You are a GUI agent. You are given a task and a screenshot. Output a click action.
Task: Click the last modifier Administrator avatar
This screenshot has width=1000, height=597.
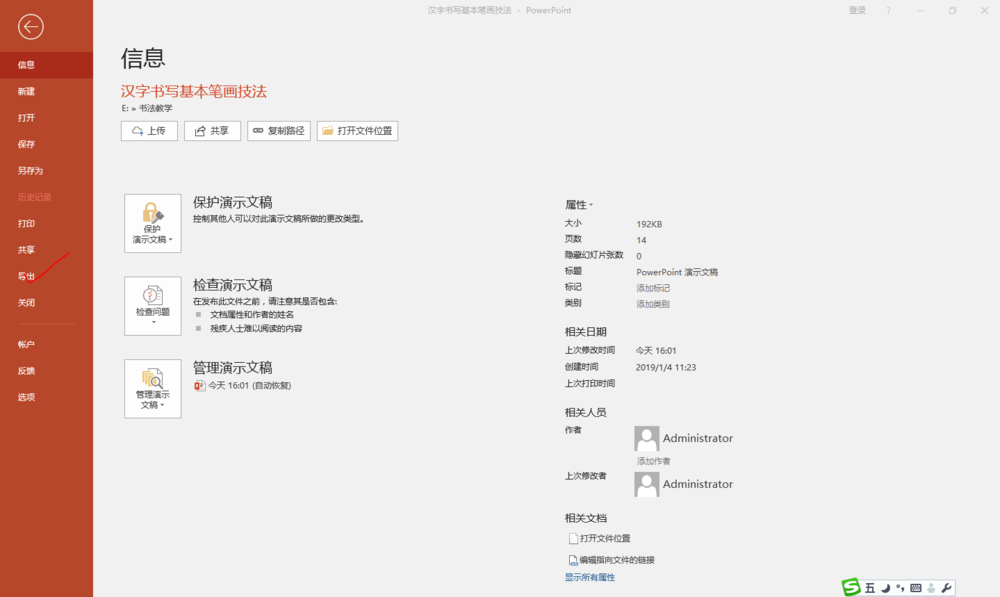(647, 484)
